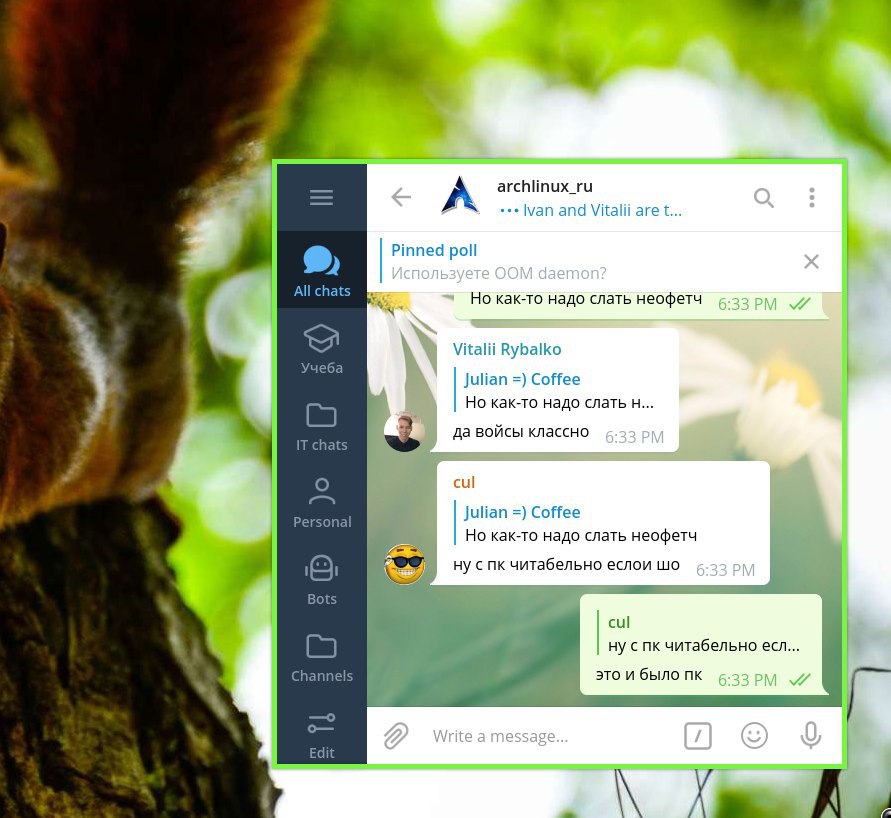Screen dimensions: 891x818
Task: View Vitalii Rybalko's avatar photo
Action: 405,432
